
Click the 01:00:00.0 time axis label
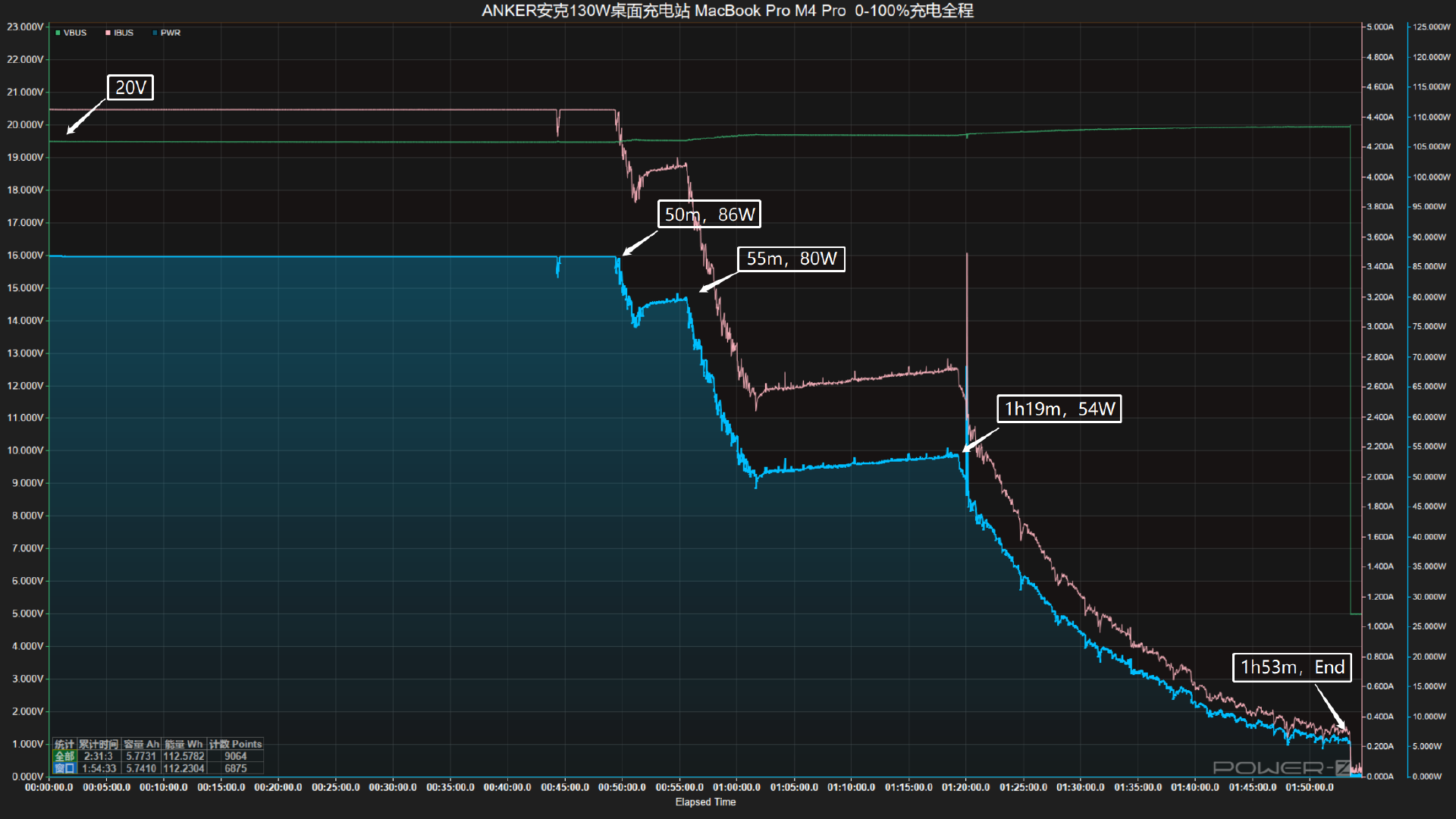click(736, 788)
